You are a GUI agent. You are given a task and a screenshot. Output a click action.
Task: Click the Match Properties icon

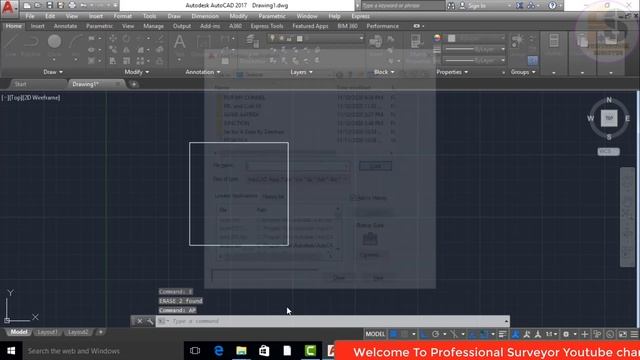pos(416,42)
